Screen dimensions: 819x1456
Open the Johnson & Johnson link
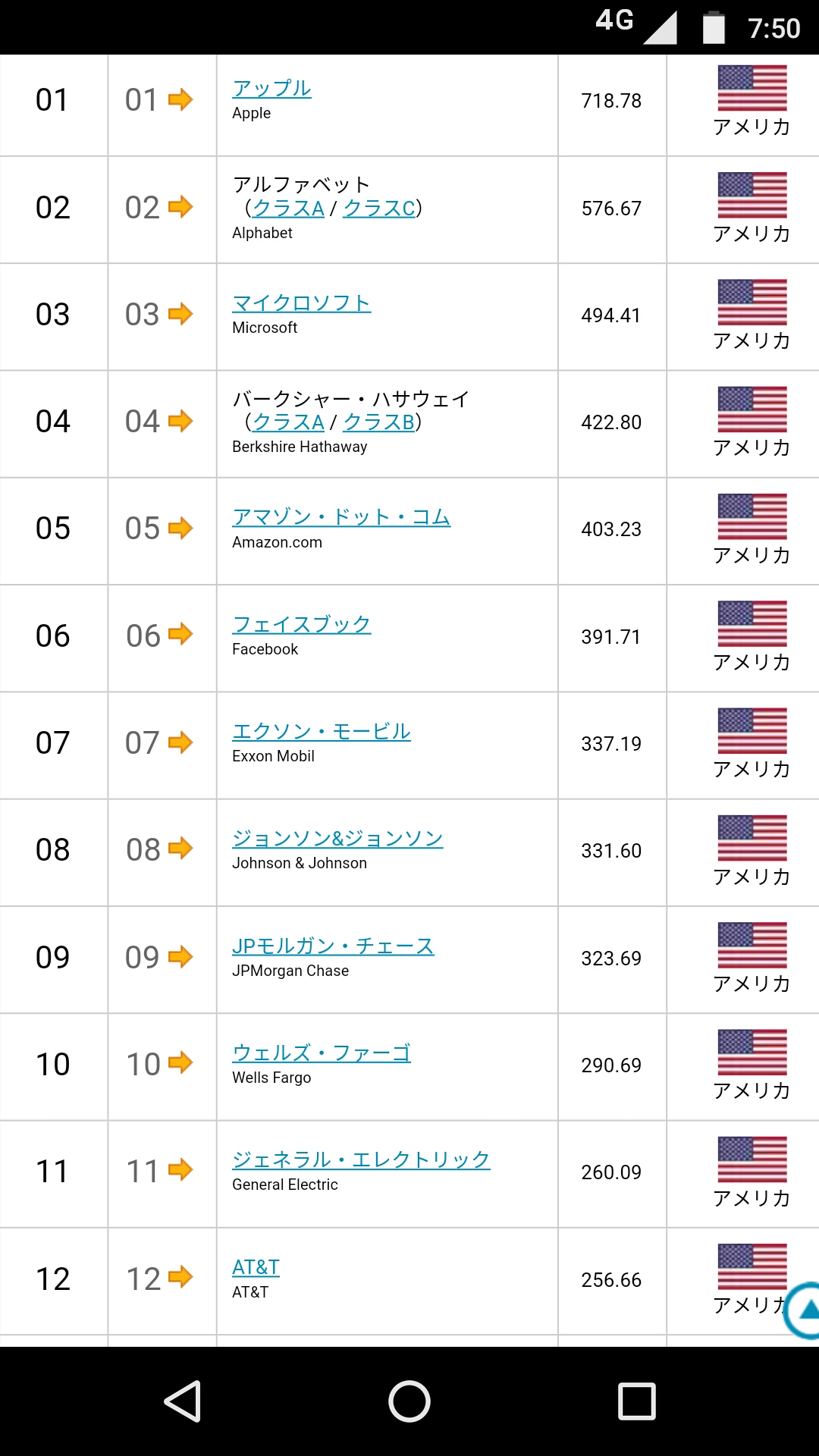337,838
